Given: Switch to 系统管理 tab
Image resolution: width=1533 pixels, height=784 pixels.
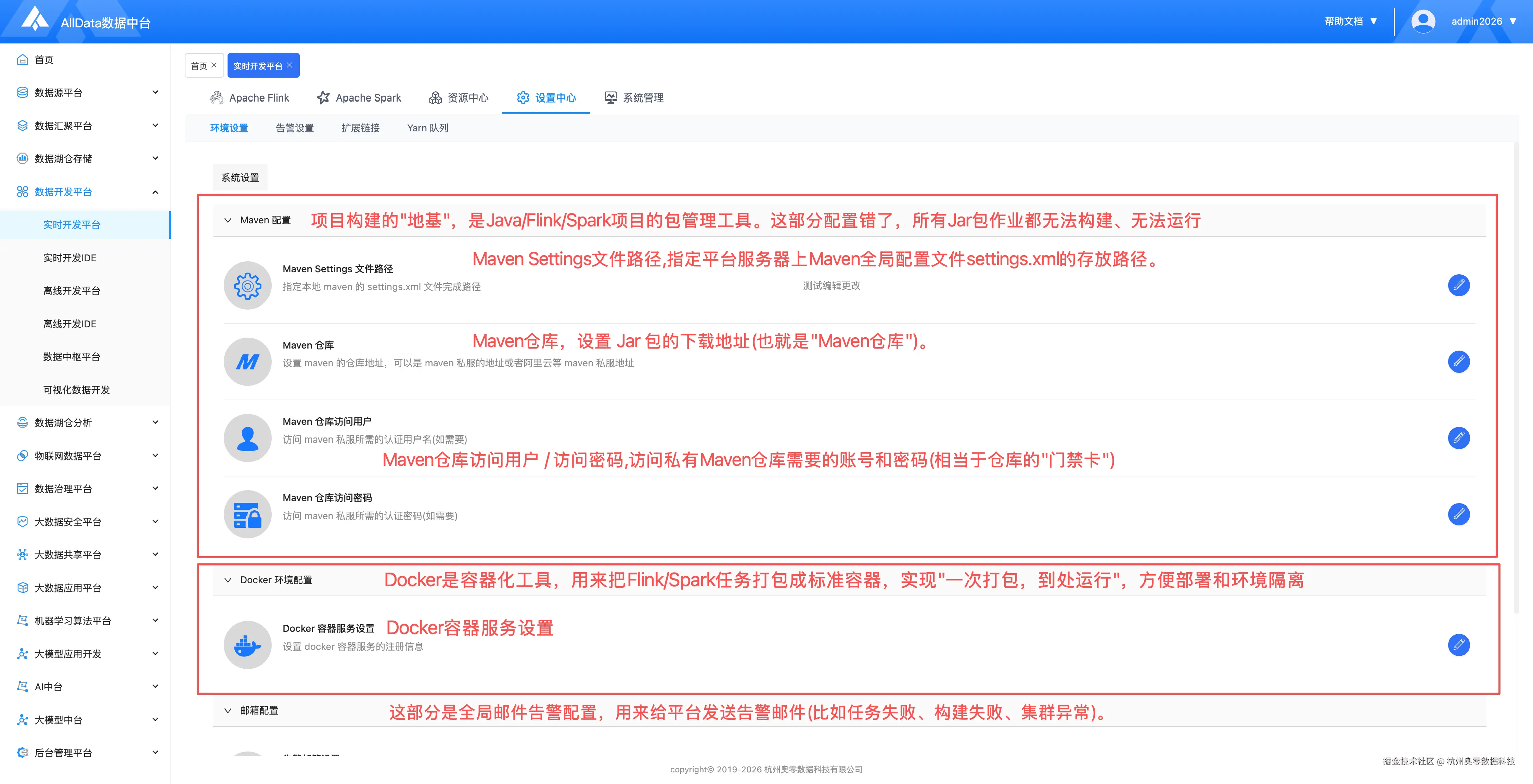Looking at the screenshot, I should tap(634, 97).
